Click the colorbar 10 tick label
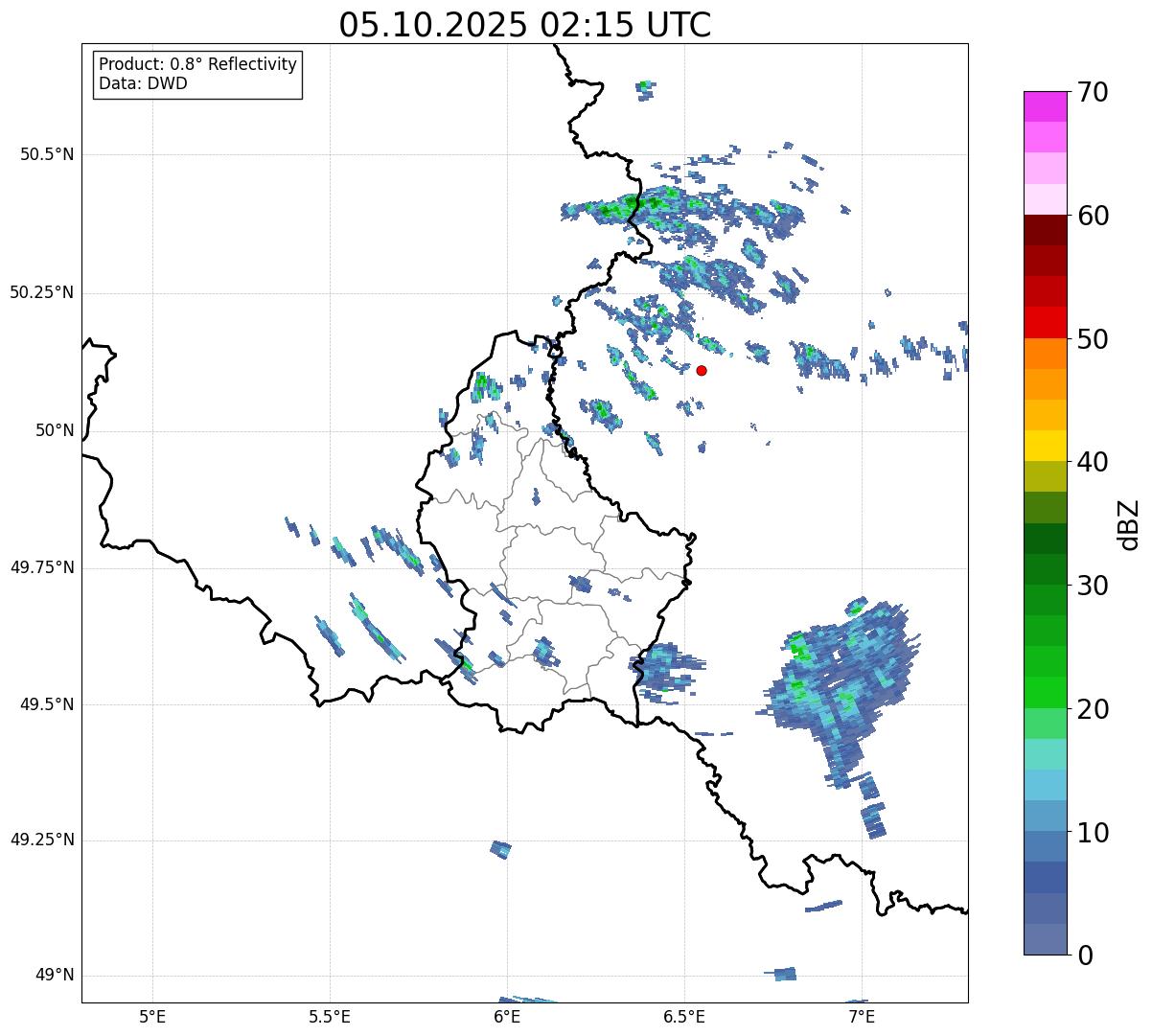This screenshot has height=1036, width=1152. (x=1093, y=833)
